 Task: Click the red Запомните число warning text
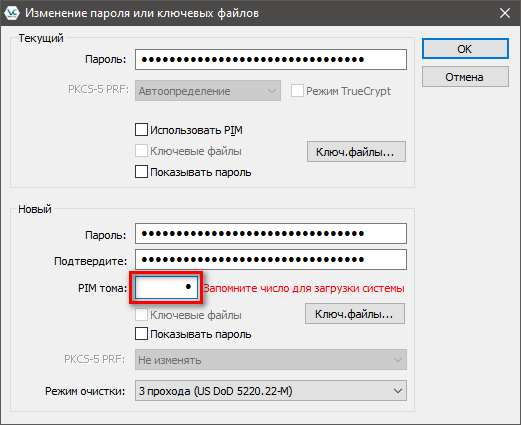pos(304,288)
